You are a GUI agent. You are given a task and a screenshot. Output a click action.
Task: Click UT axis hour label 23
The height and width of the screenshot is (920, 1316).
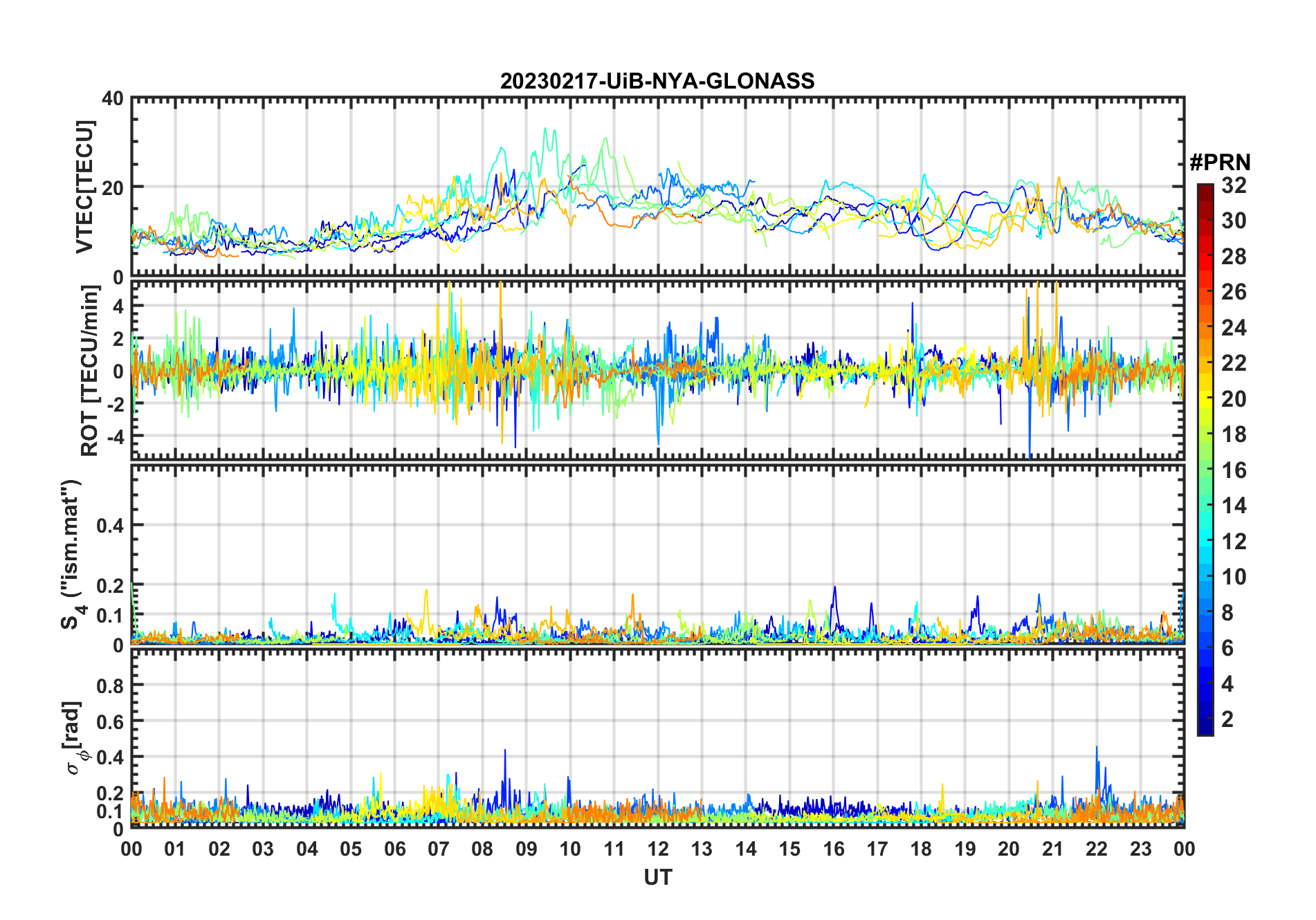pos(1141,849)
